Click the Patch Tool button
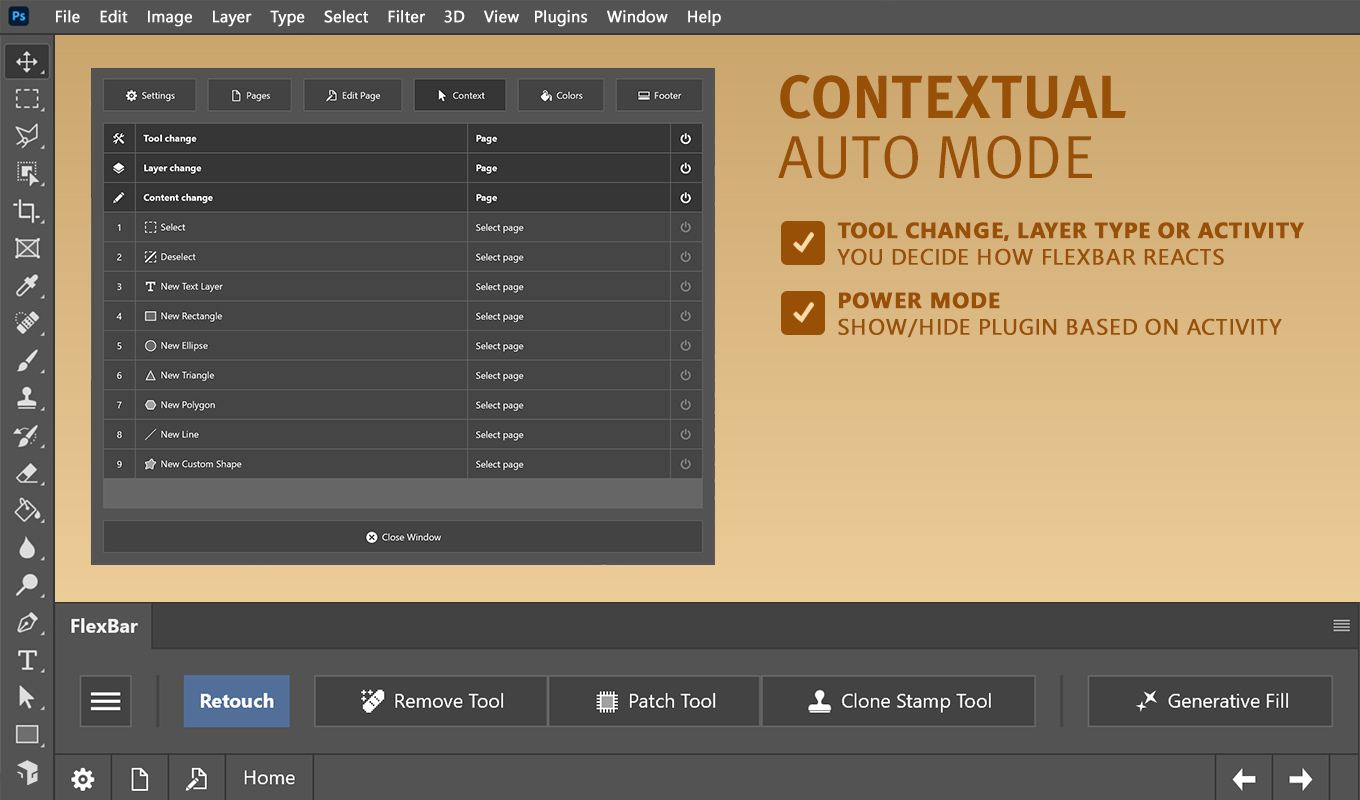The height and width of the screenshot is (800, 1360). (x=655, y=701)
